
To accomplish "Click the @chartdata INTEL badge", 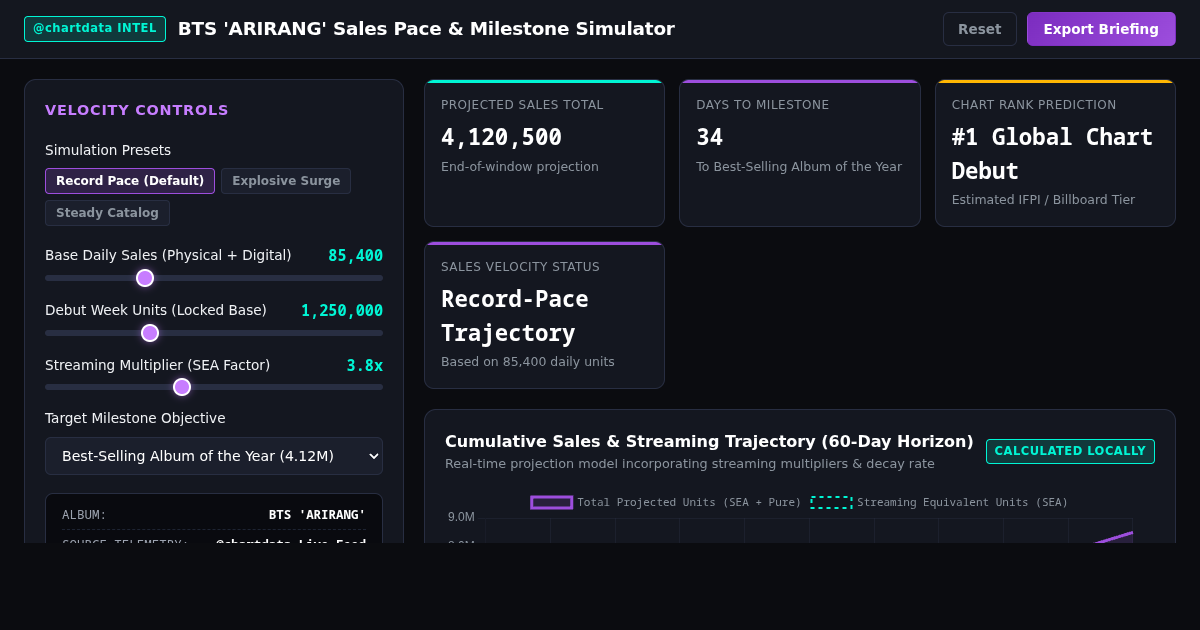I will coord(95,29).
